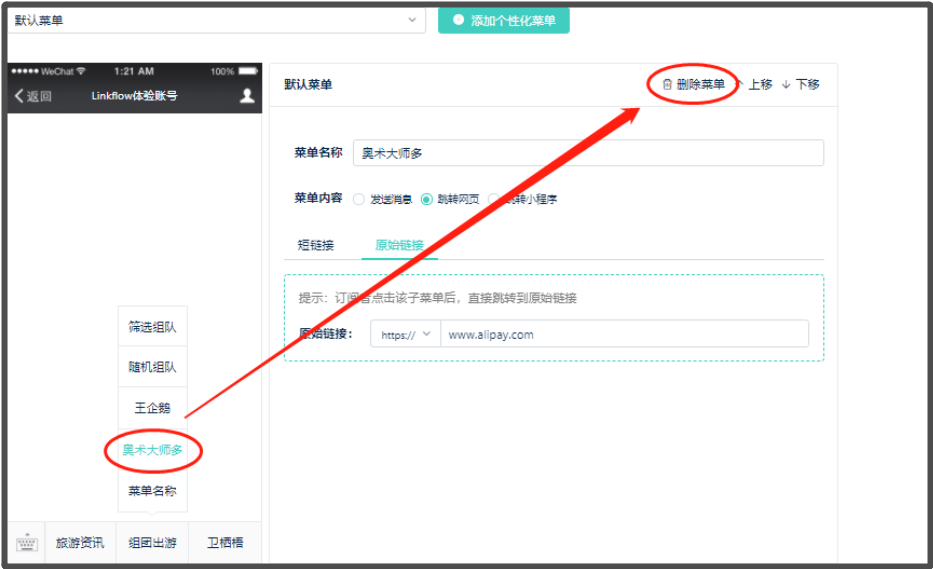Switch to the 原始链接 tab
933x569 pixels.
click(399, 245)
